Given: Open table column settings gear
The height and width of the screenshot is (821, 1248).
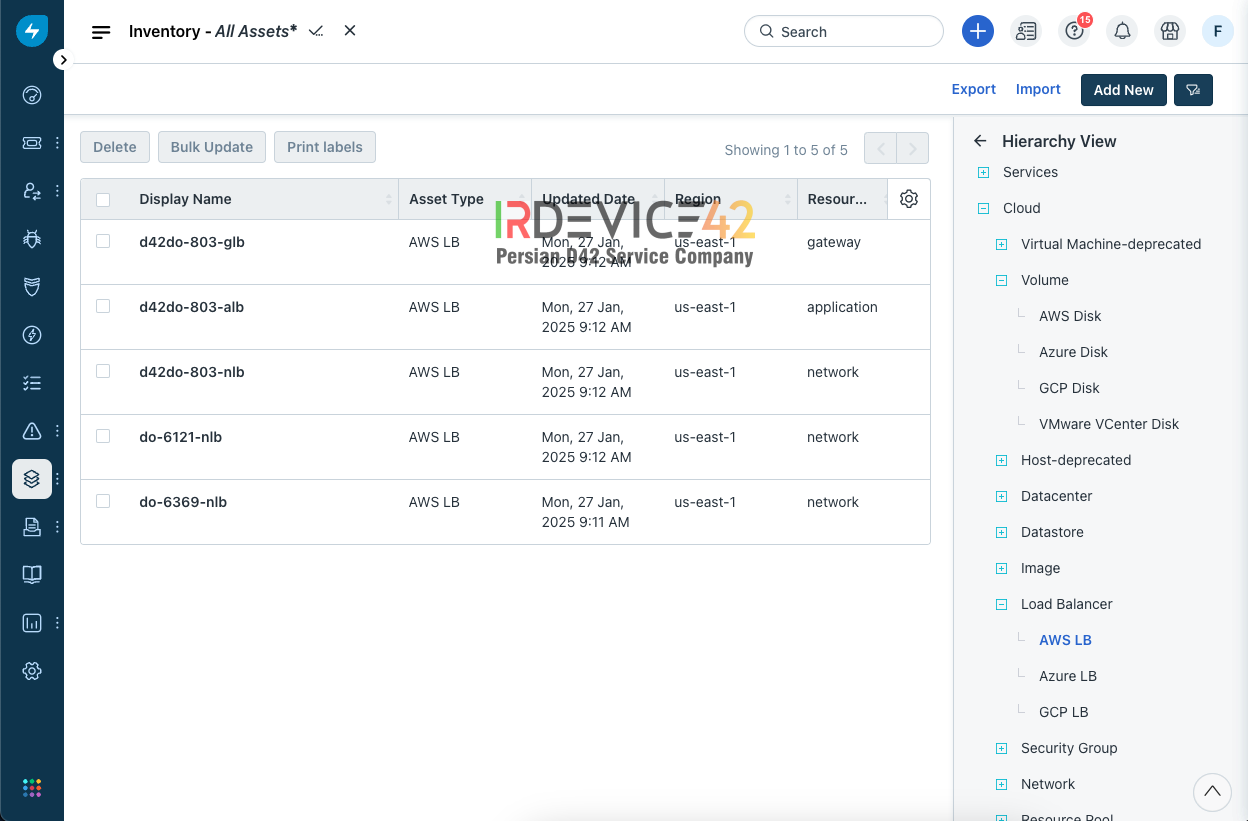Looking at the screenshot, I should point(909,199).
